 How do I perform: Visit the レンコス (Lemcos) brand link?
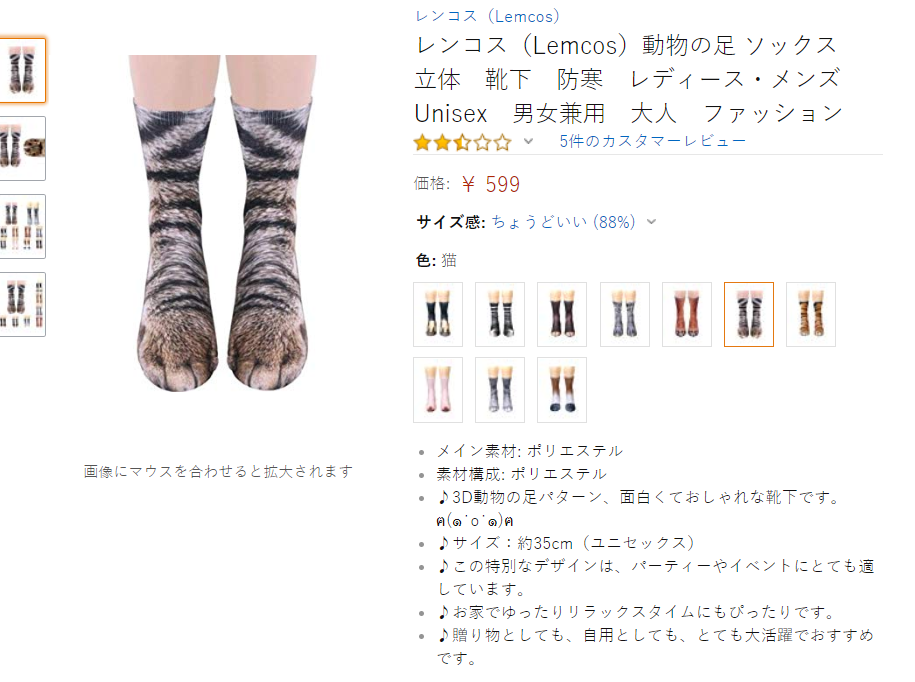tap(487, 16)
